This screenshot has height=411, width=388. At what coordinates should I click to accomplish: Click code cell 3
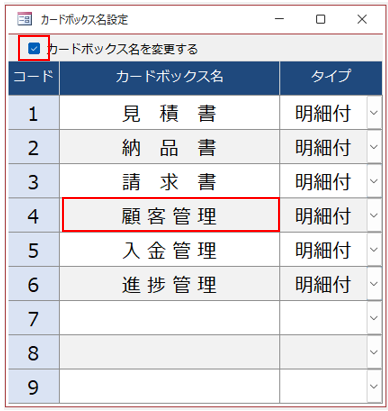[34, 181]
